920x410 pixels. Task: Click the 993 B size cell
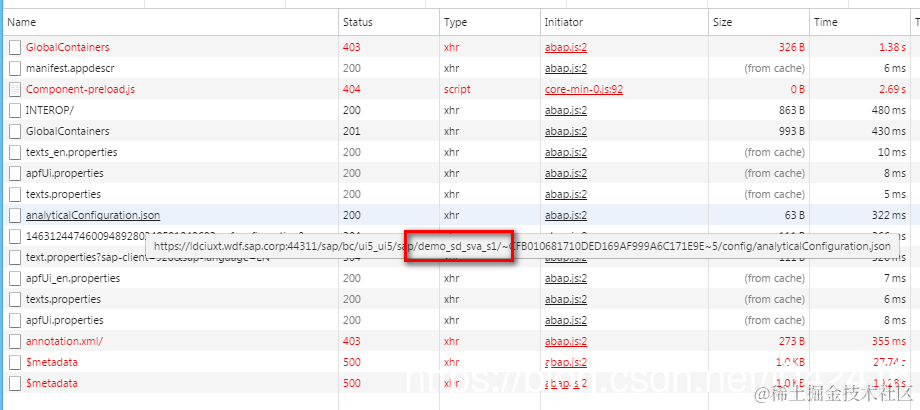[x=790, y=131]
